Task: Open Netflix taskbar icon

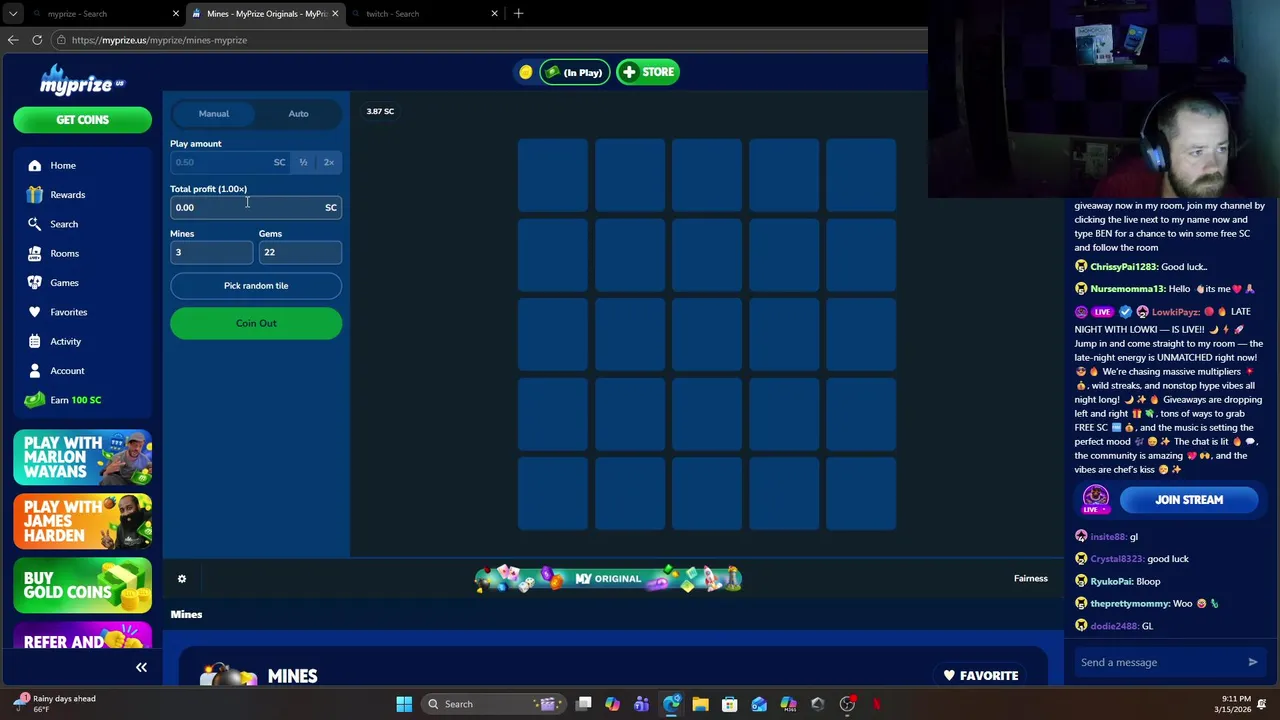Action: [876, 704]
